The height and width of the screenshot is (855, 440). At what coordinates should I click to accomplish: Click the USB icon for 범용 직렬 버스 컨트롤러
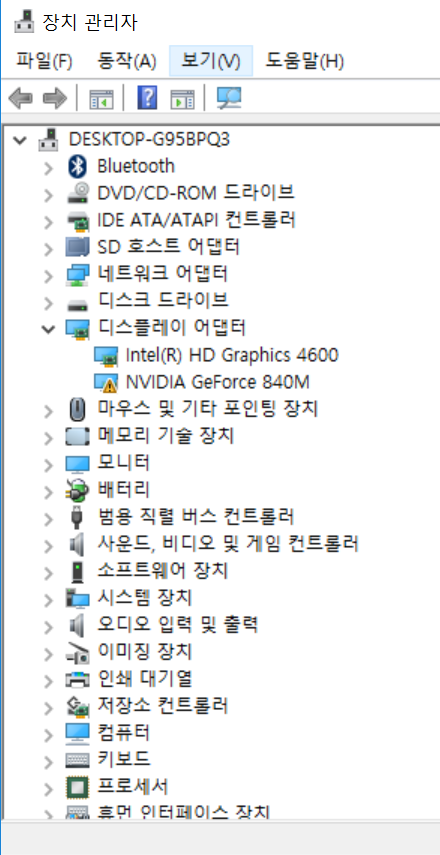click(x=78, y=517)
